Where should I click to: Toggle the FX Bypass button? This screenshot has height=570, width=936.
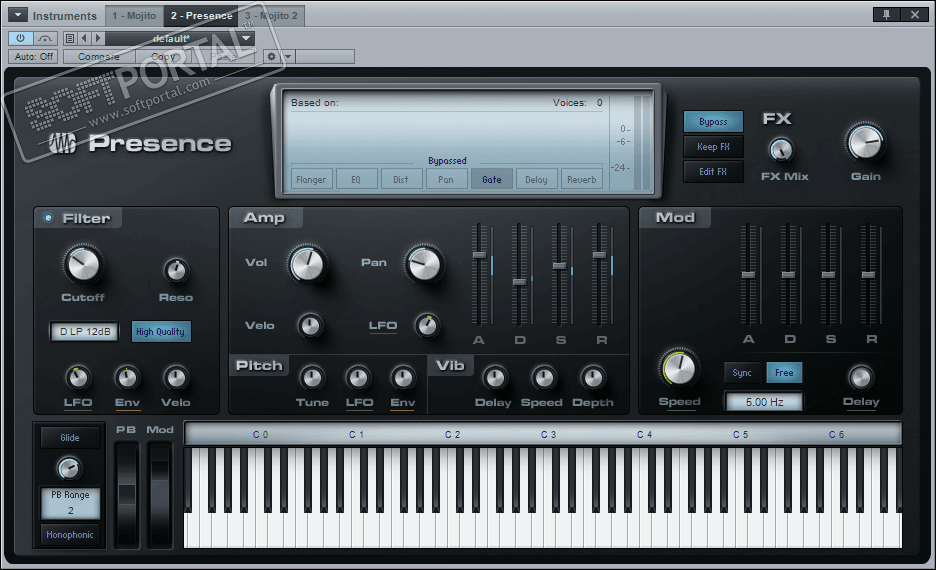tap(713, 122)
